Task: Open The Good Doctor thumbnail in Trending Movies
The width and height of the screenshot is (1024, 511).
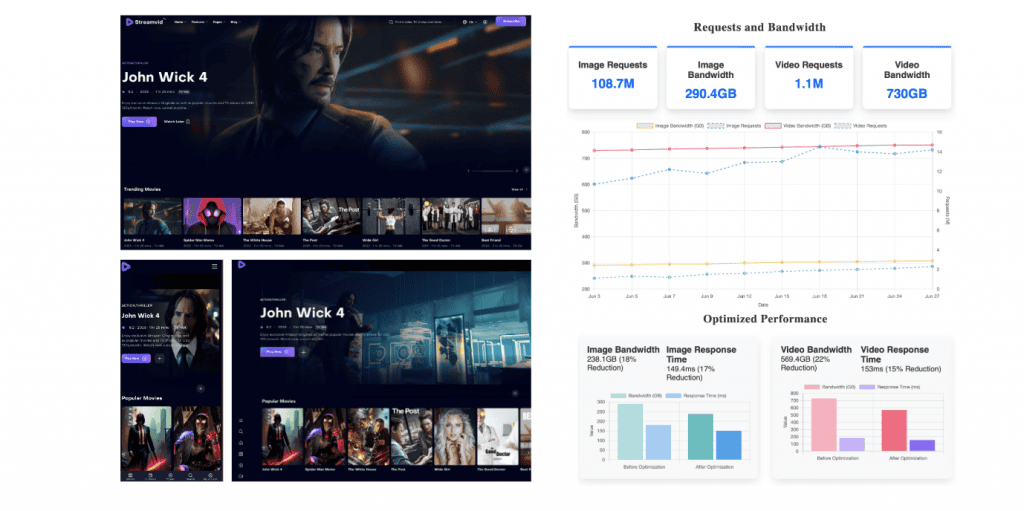Action: (x=451, y=216)
